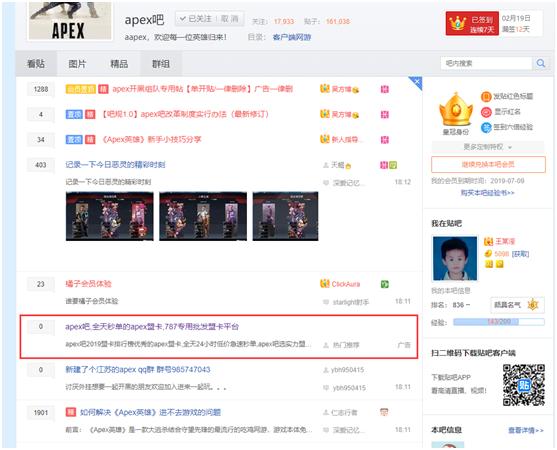557x450 pixels.
Task: Click green badge icon beside ClickAura
Action: click(384, 284)
